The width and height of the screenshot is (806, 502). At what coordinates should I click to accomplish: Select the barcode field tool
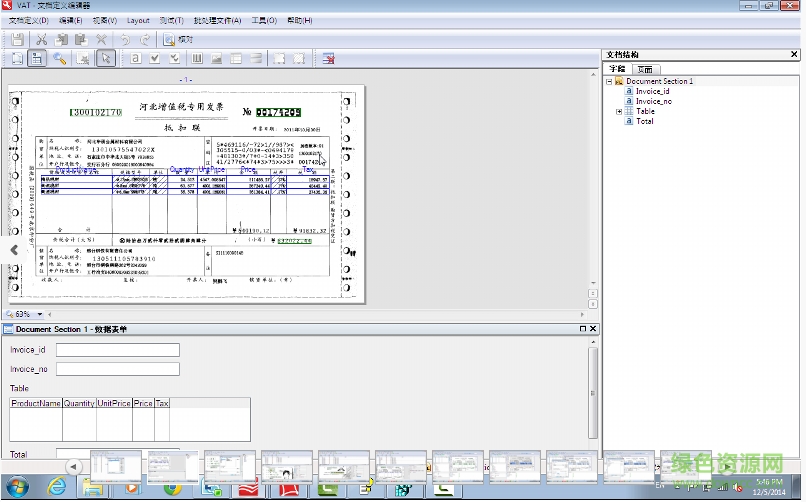pyautogui.click(x=197, y=59)
